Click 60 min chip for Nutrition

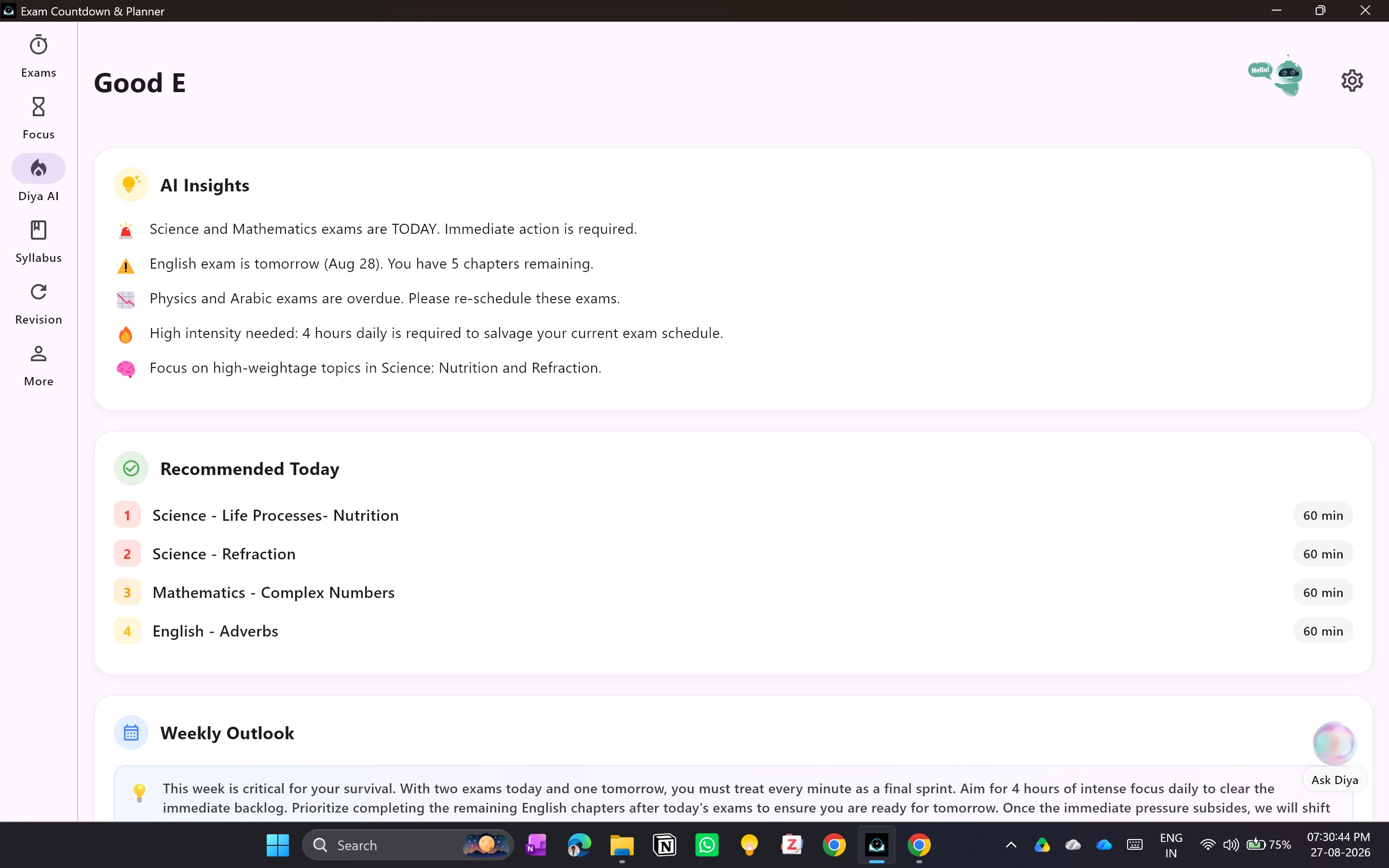[x=1322, y=515]
